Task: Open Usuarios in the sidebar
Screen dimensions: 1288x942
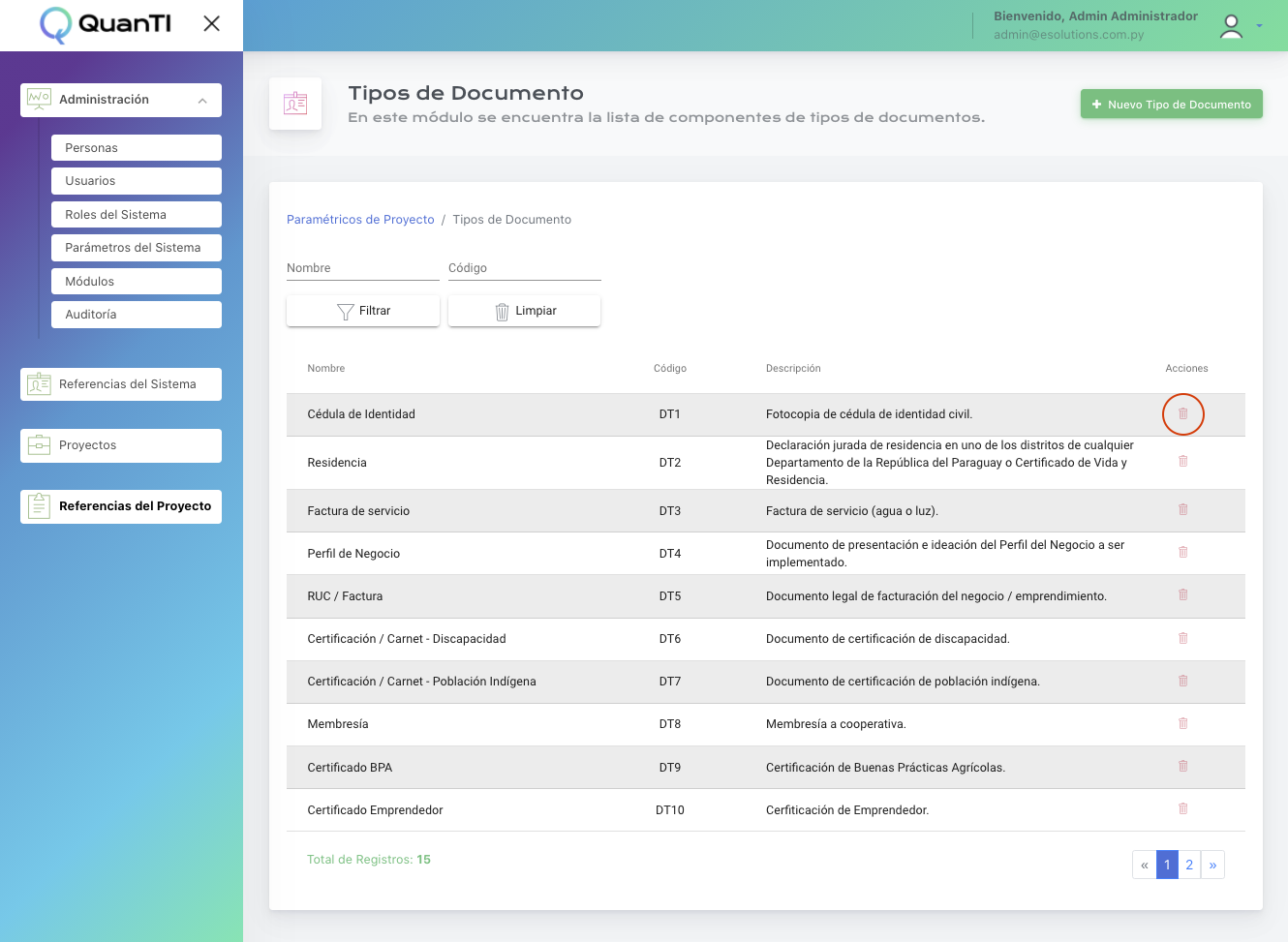Action: [137, 181]
